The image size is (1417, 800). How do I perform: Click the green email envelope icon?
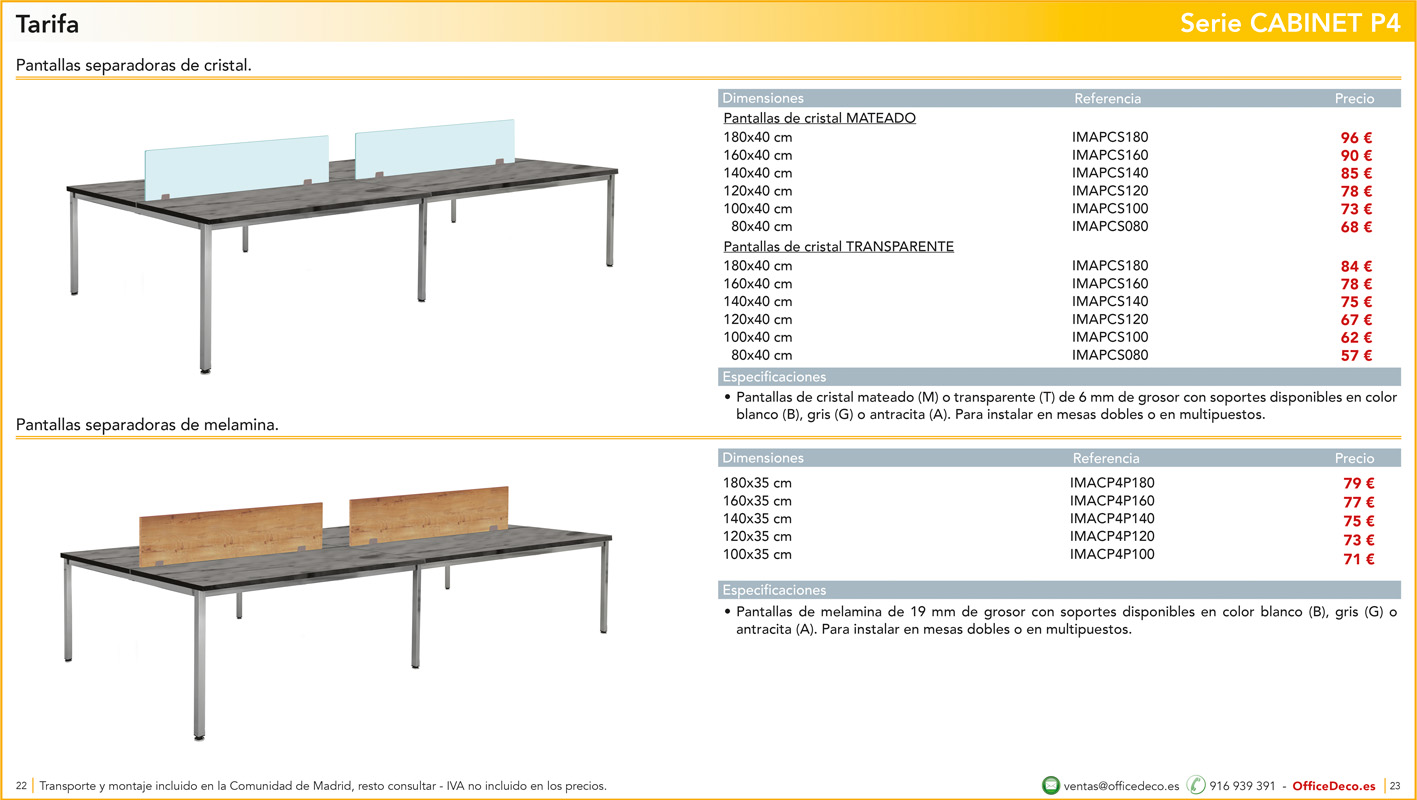(x=1051, y=785)
